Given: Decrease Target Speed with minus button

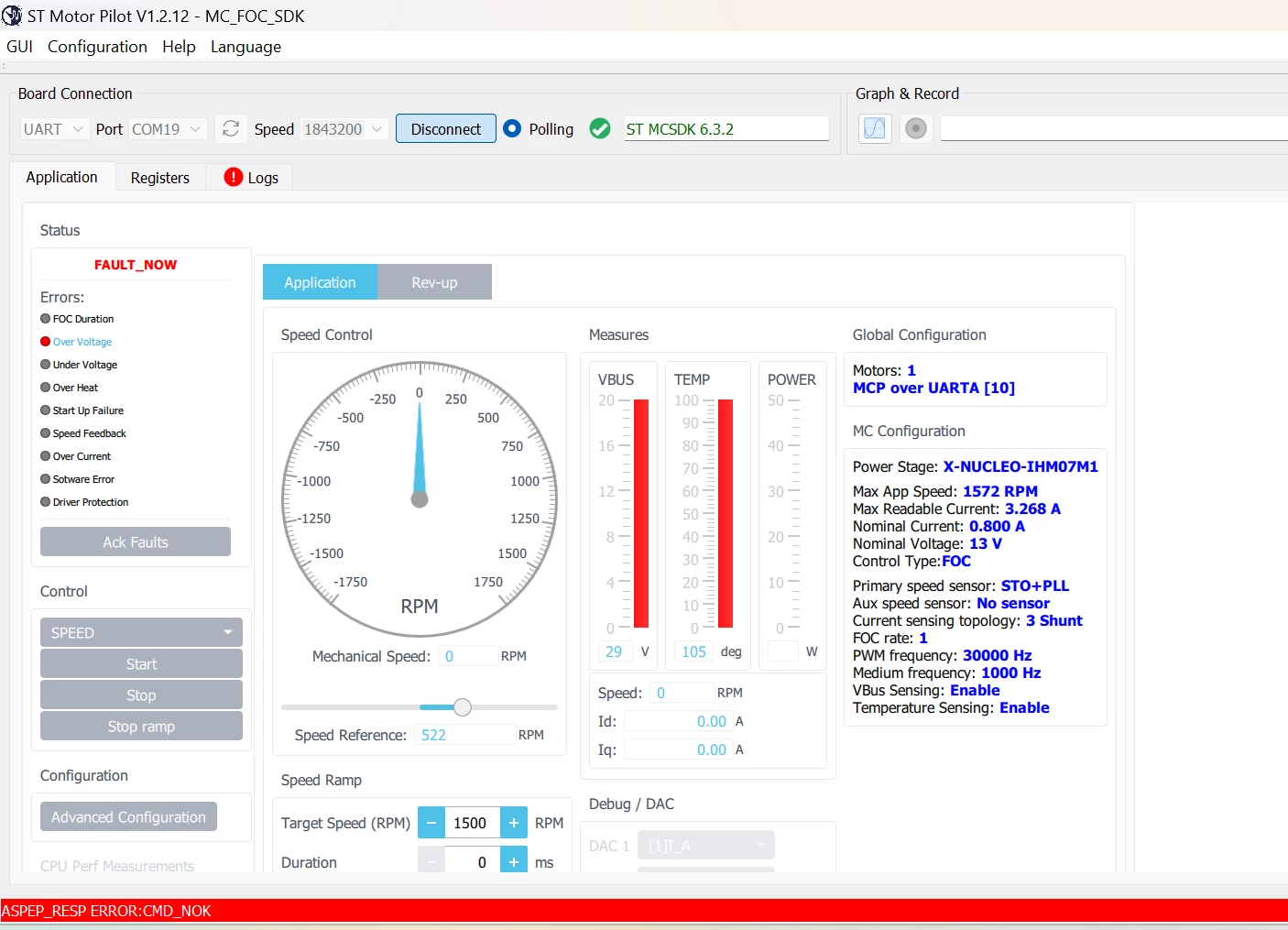Looking at the screenshot, I should (431, 823).
